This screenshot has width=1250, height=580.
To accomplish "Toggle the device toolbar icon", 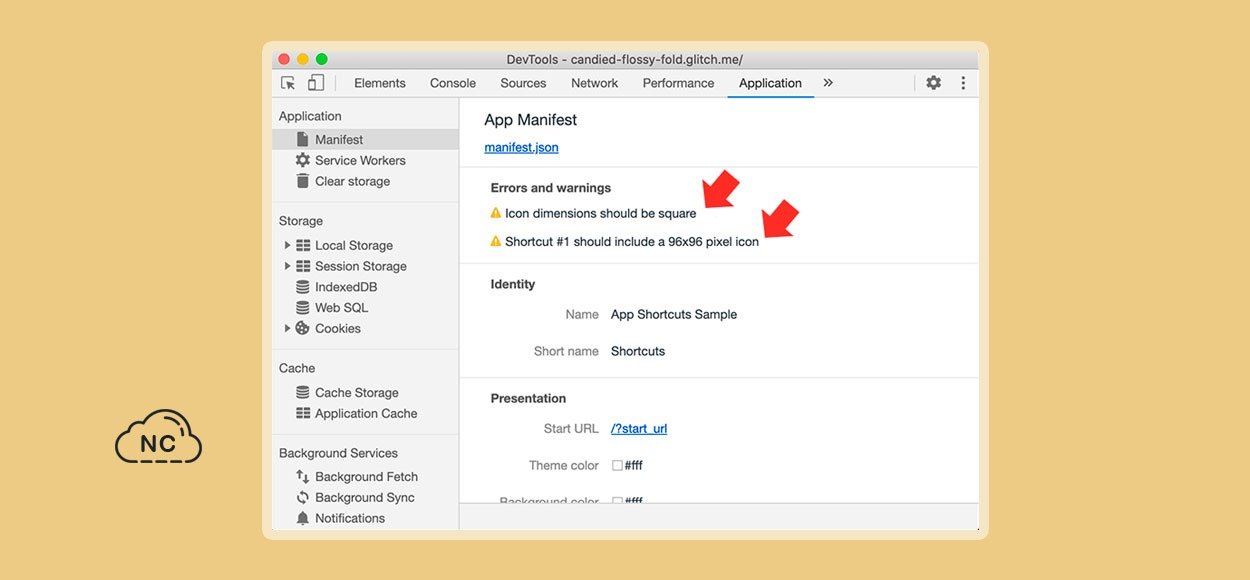I will click(316, 83).
